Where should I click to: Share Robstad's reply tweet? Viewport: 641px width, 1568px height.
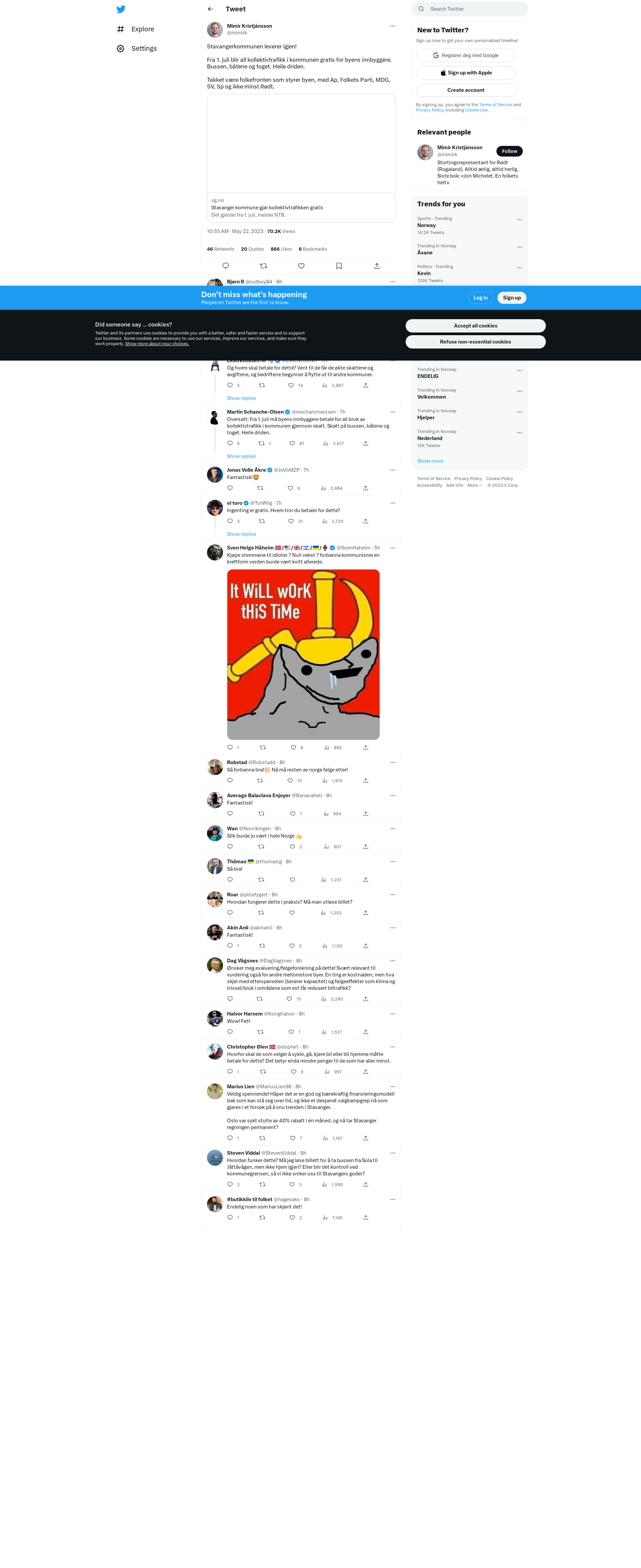[366, 780]
